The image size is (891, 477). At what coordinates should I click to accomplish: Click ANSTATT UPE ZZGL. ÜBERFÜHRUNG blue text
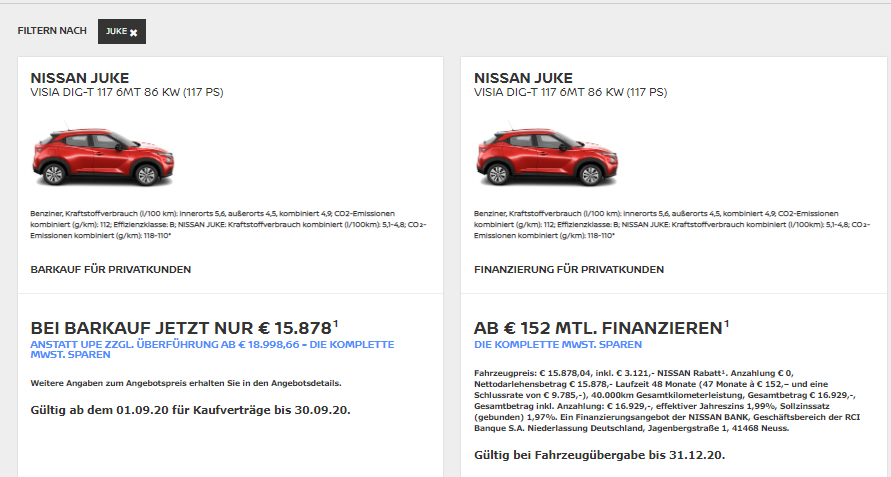[212, 349]
